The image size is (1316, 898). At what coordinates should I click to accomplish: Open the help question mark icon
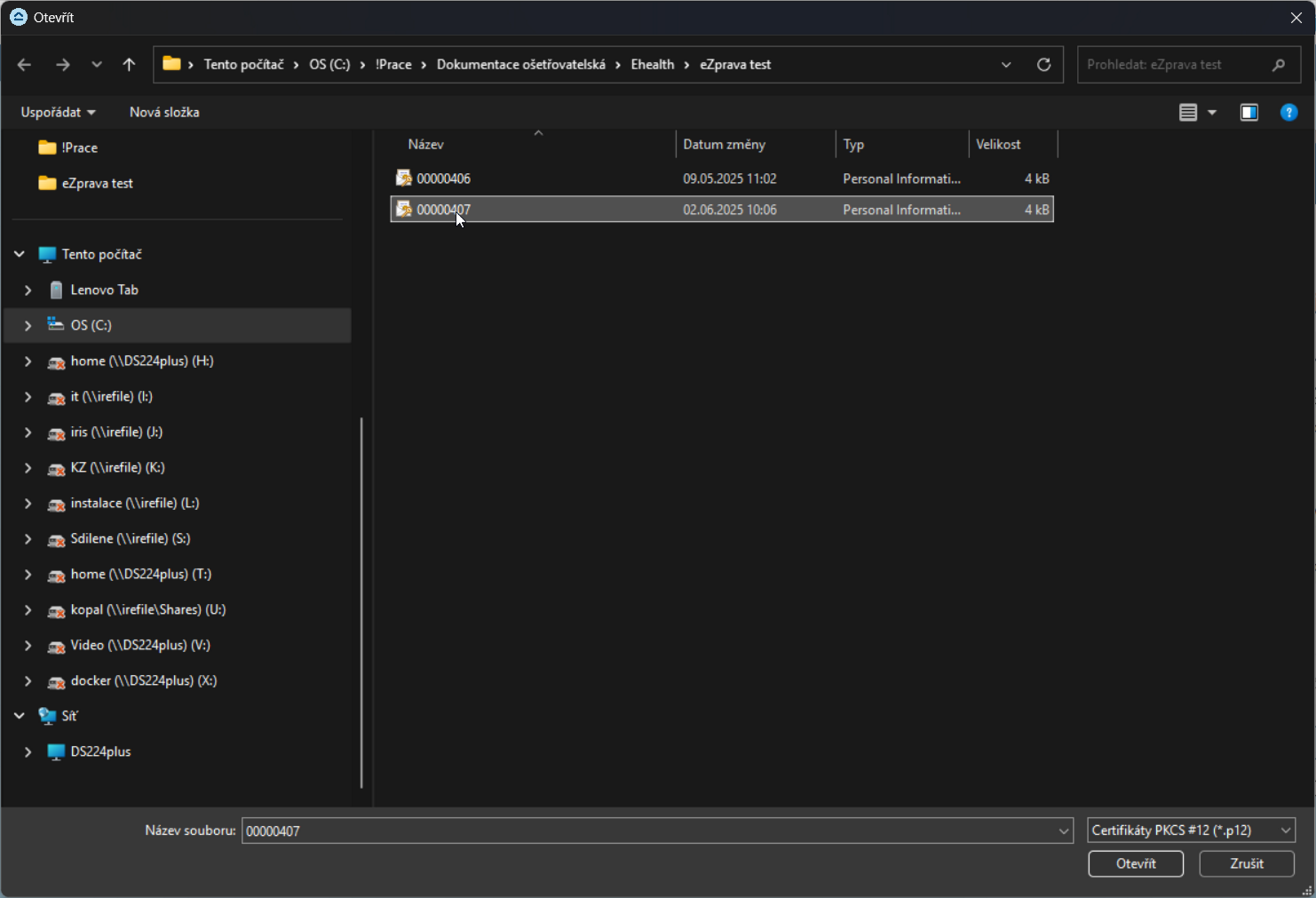pyautogui.click(x=1288, y=112)
